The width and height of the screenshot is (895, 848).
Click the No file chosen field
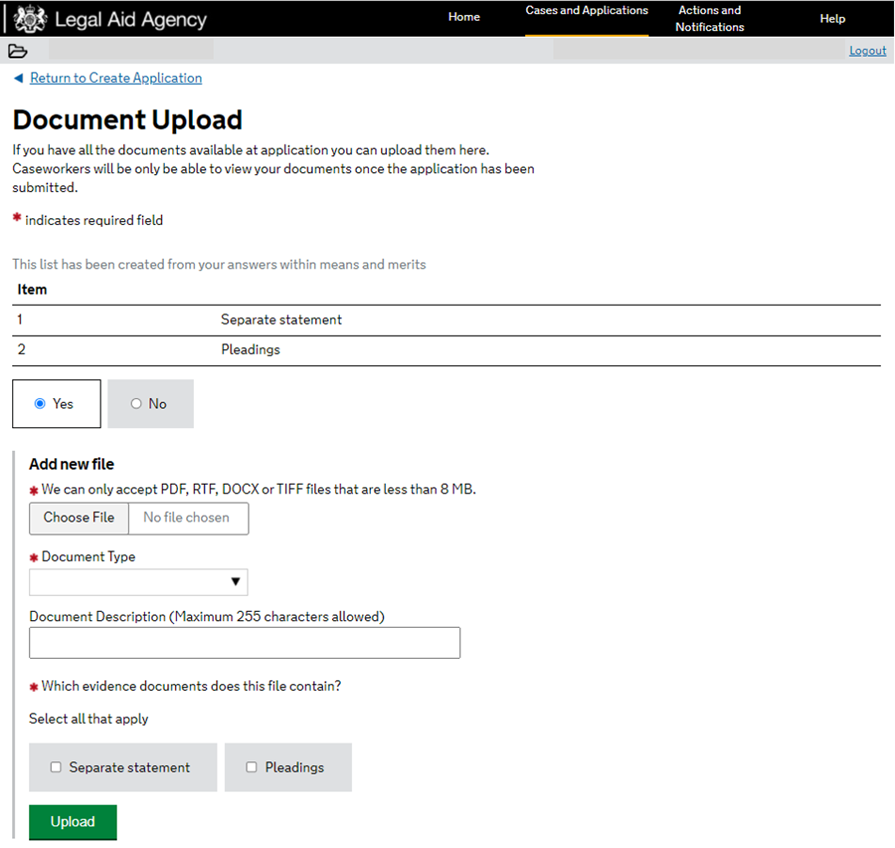[187, 518]
